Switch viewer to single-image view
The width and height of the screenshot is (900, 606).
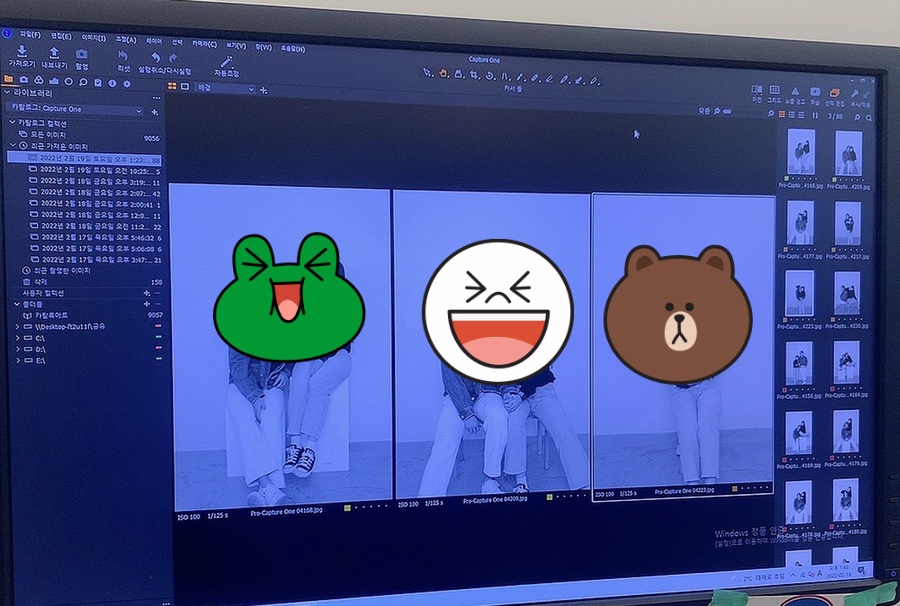click(x=185, y=87)
